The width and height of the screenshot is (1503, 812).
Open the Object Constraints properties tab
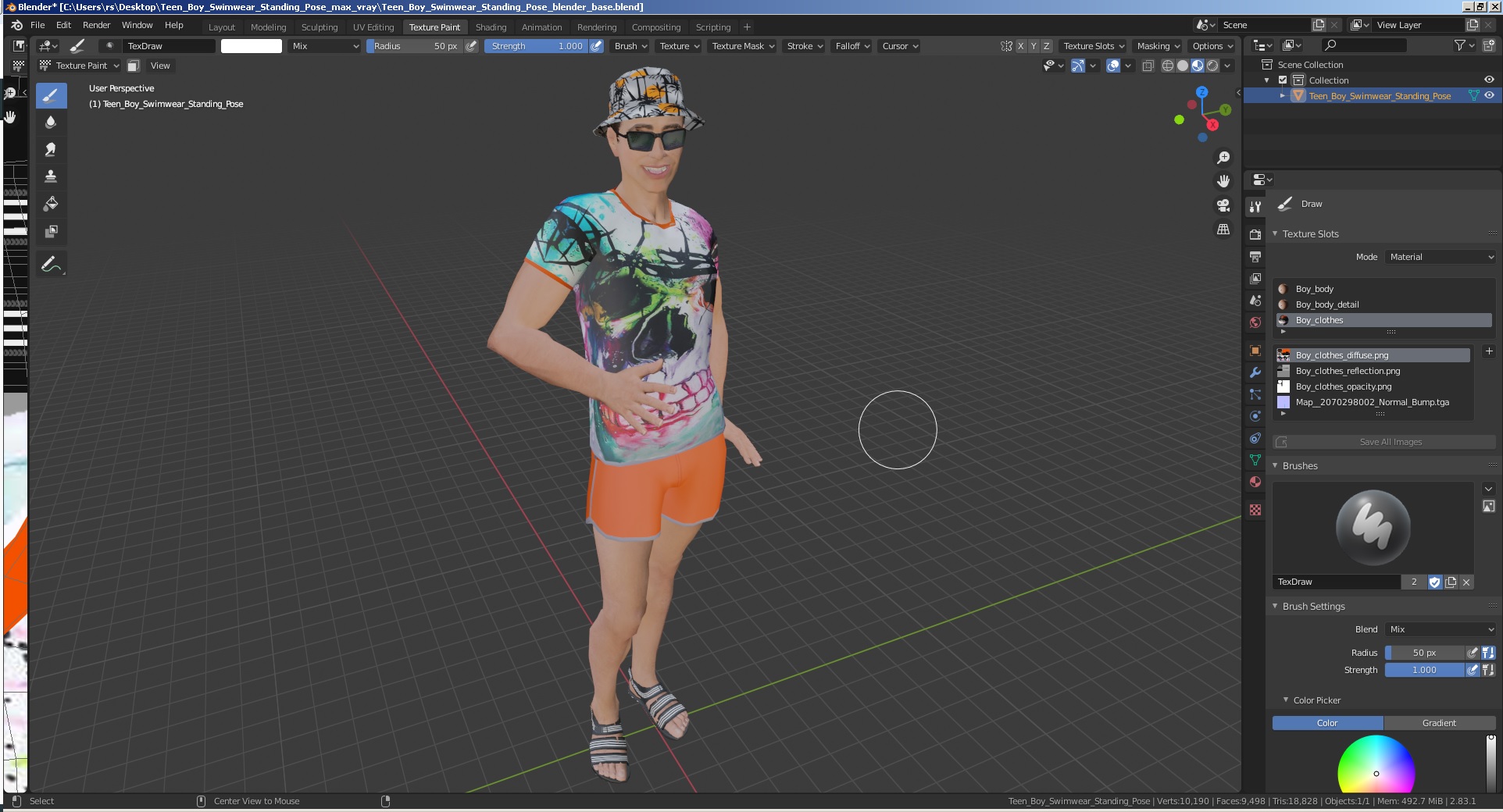1255,438
